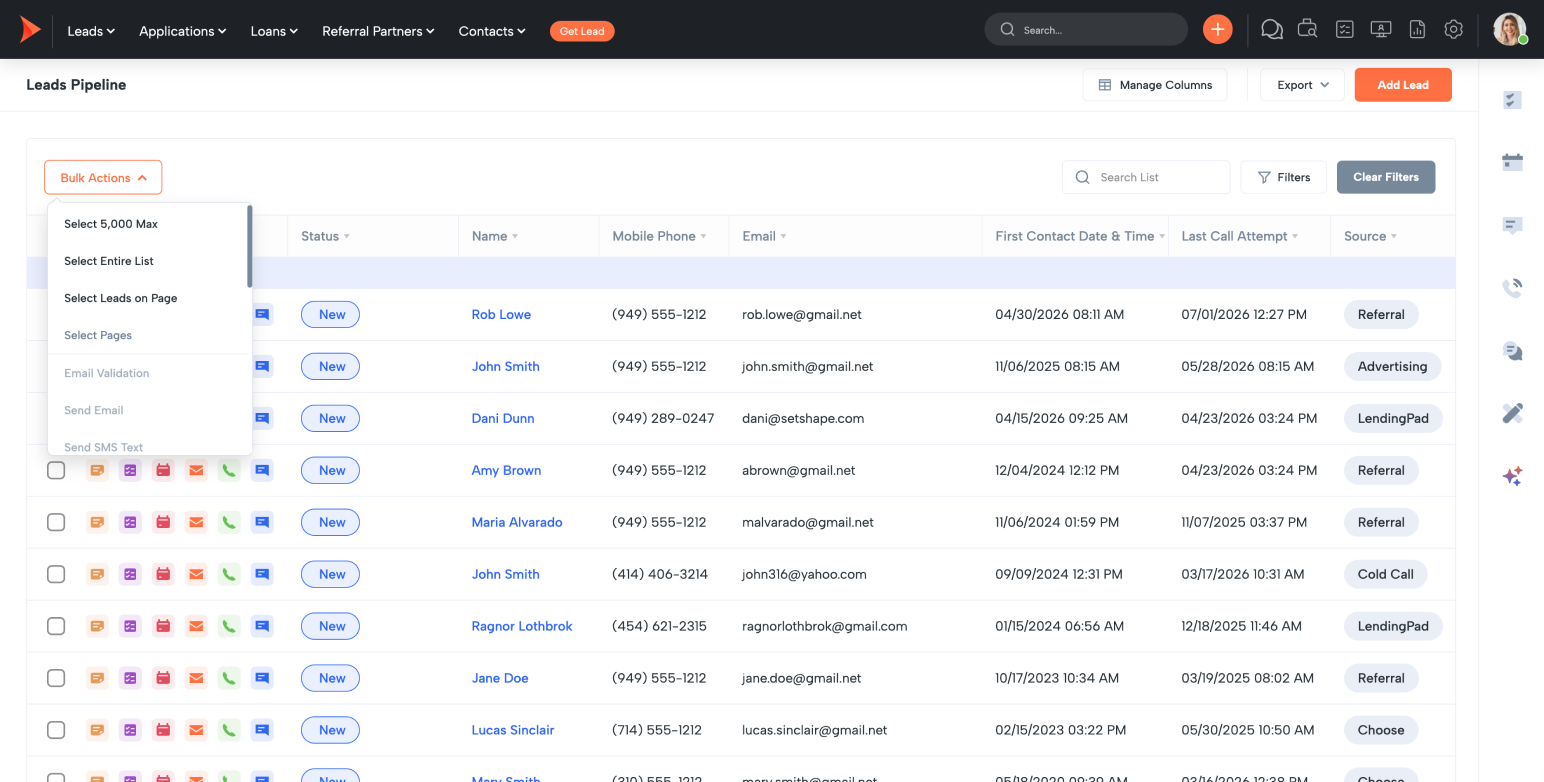Send SMS to Ragnor Lothbrok via blue icon
The width and height of the screenshot is (1544, 782).
pyautogui.click(x=262, y=626)
